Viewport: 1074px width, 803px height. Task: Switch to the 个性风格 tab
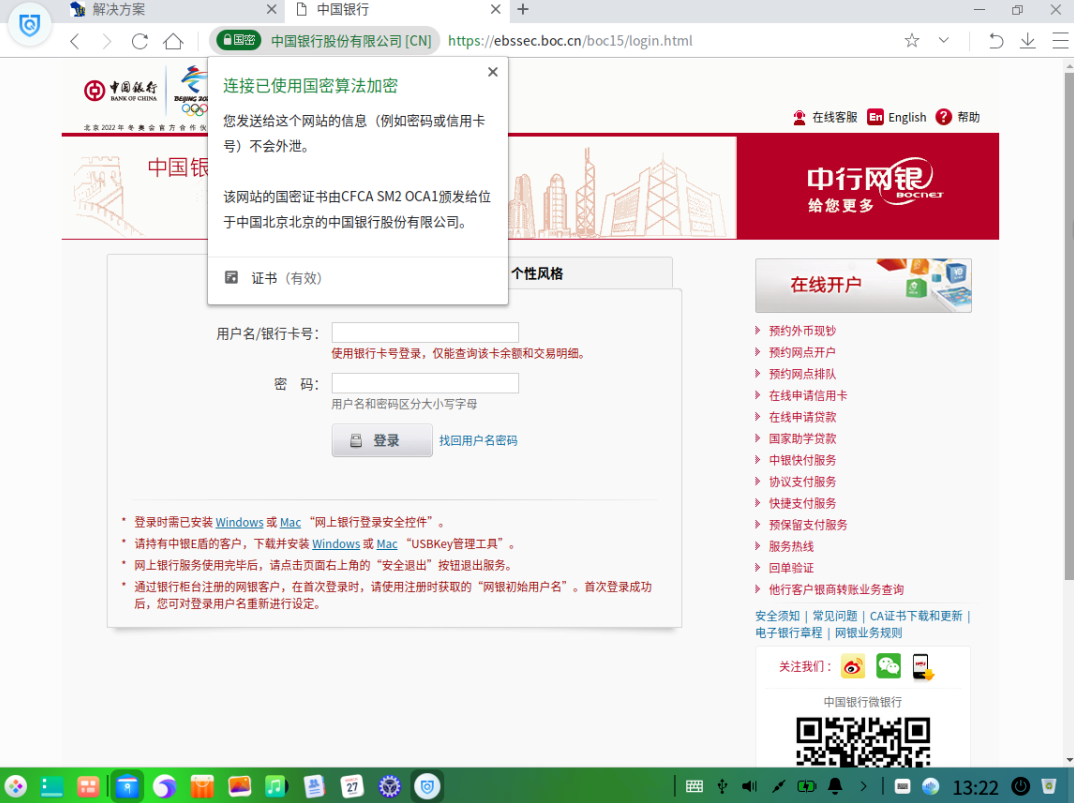pyautogui.click(x=537, y=273)
